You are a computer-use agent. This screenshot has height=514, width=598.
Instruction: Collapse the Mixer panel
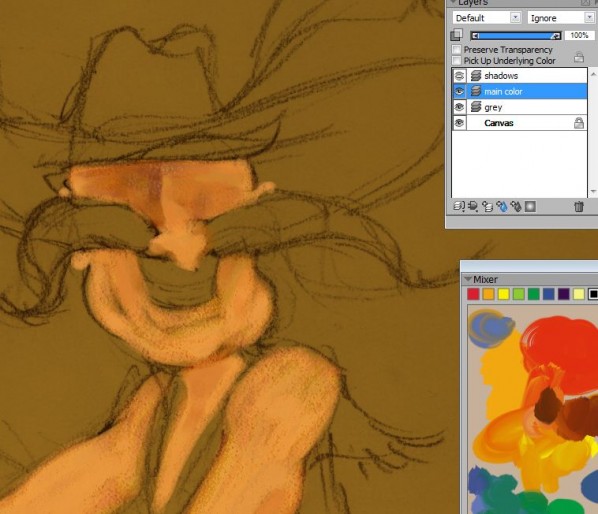pos(468,279)
